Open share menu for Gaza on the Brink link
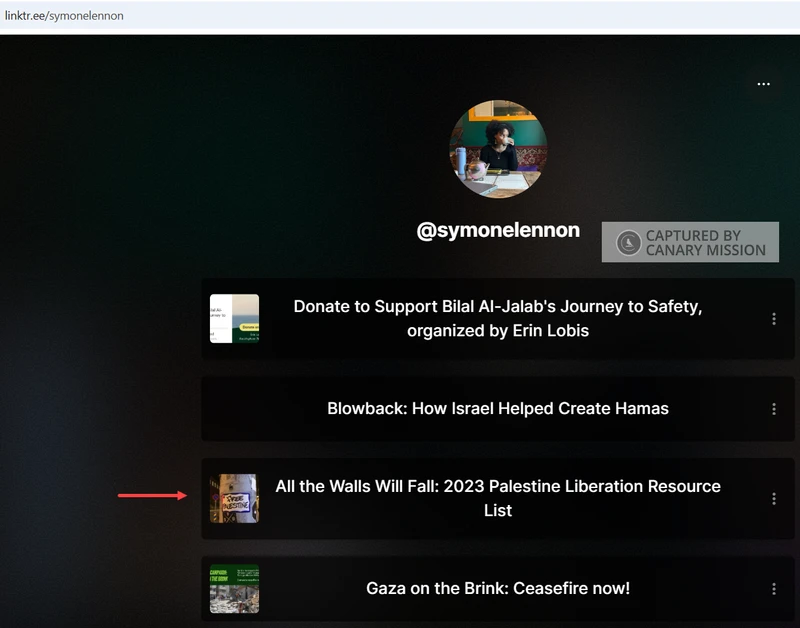 pos(774,589)
